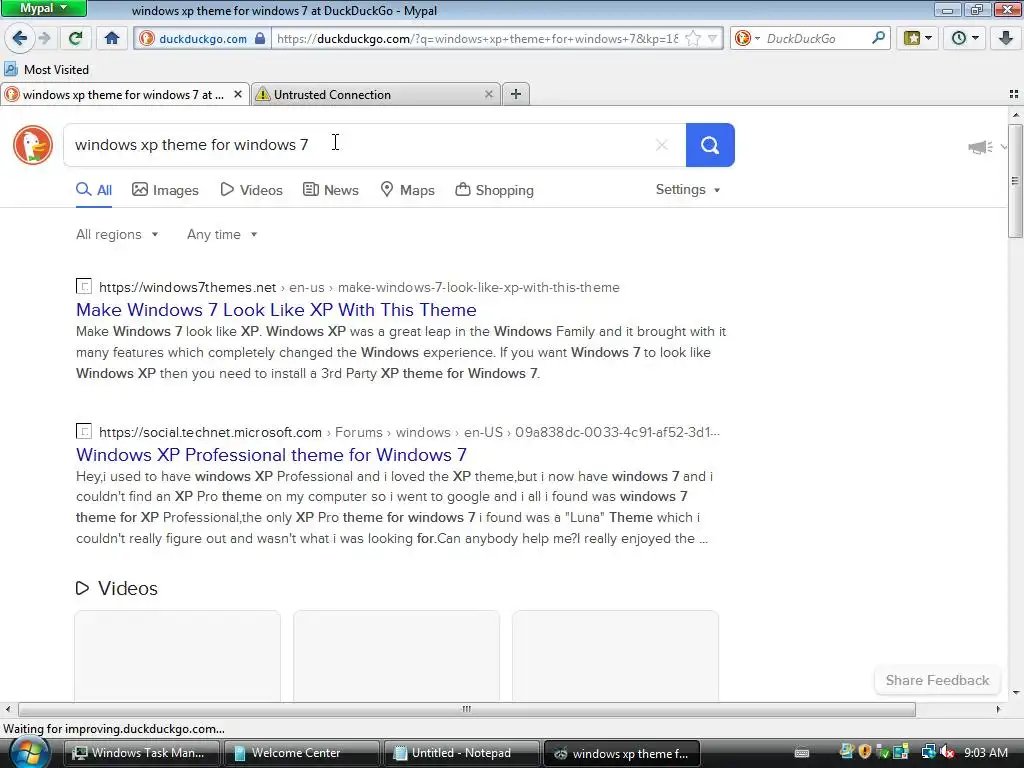
Task: Switch to Images results
Action: point(165,190)
